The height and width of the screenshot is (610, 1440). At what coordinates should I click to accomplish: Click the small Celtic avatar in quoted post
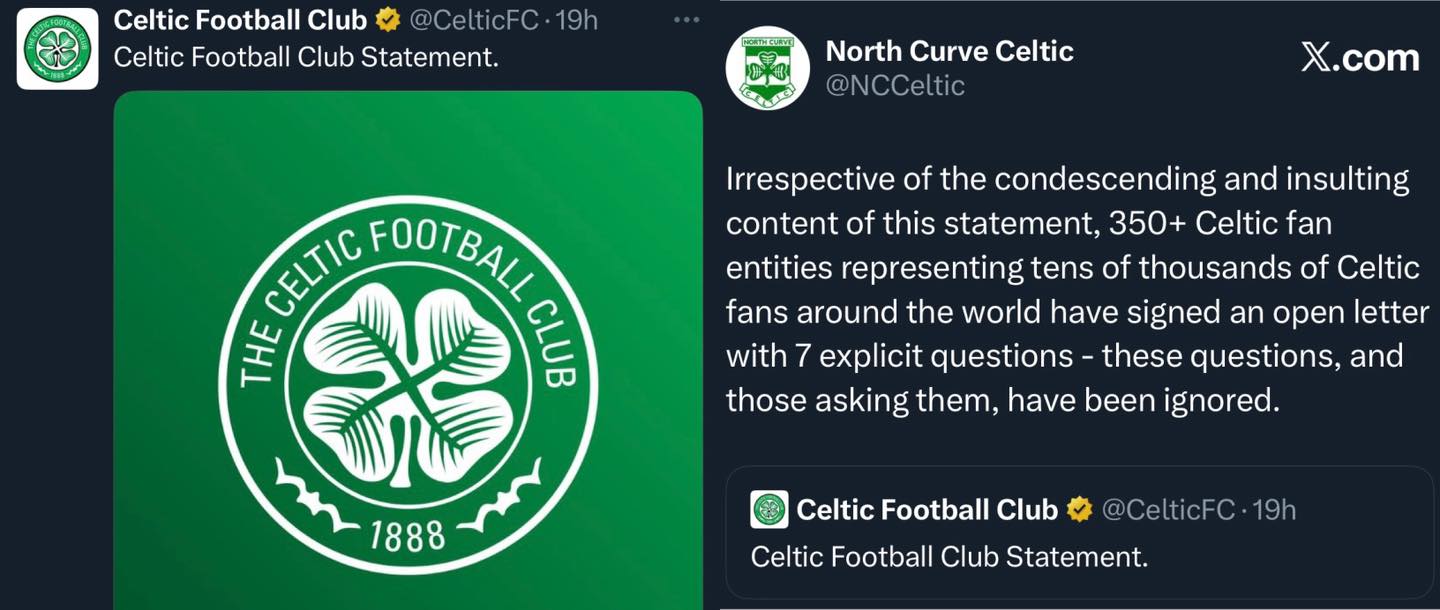click(x=769, y=510)
